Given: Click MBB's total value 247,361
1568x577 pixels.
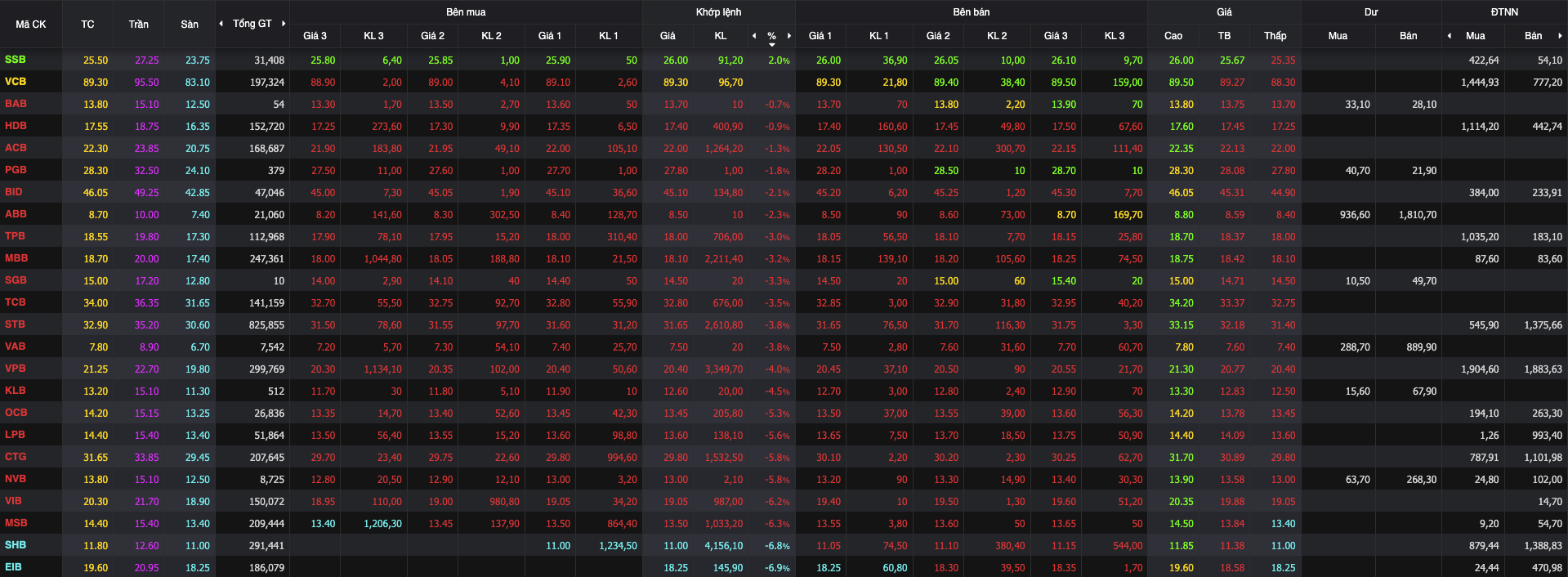Looking at the screenshot, I should coord(266,259).
